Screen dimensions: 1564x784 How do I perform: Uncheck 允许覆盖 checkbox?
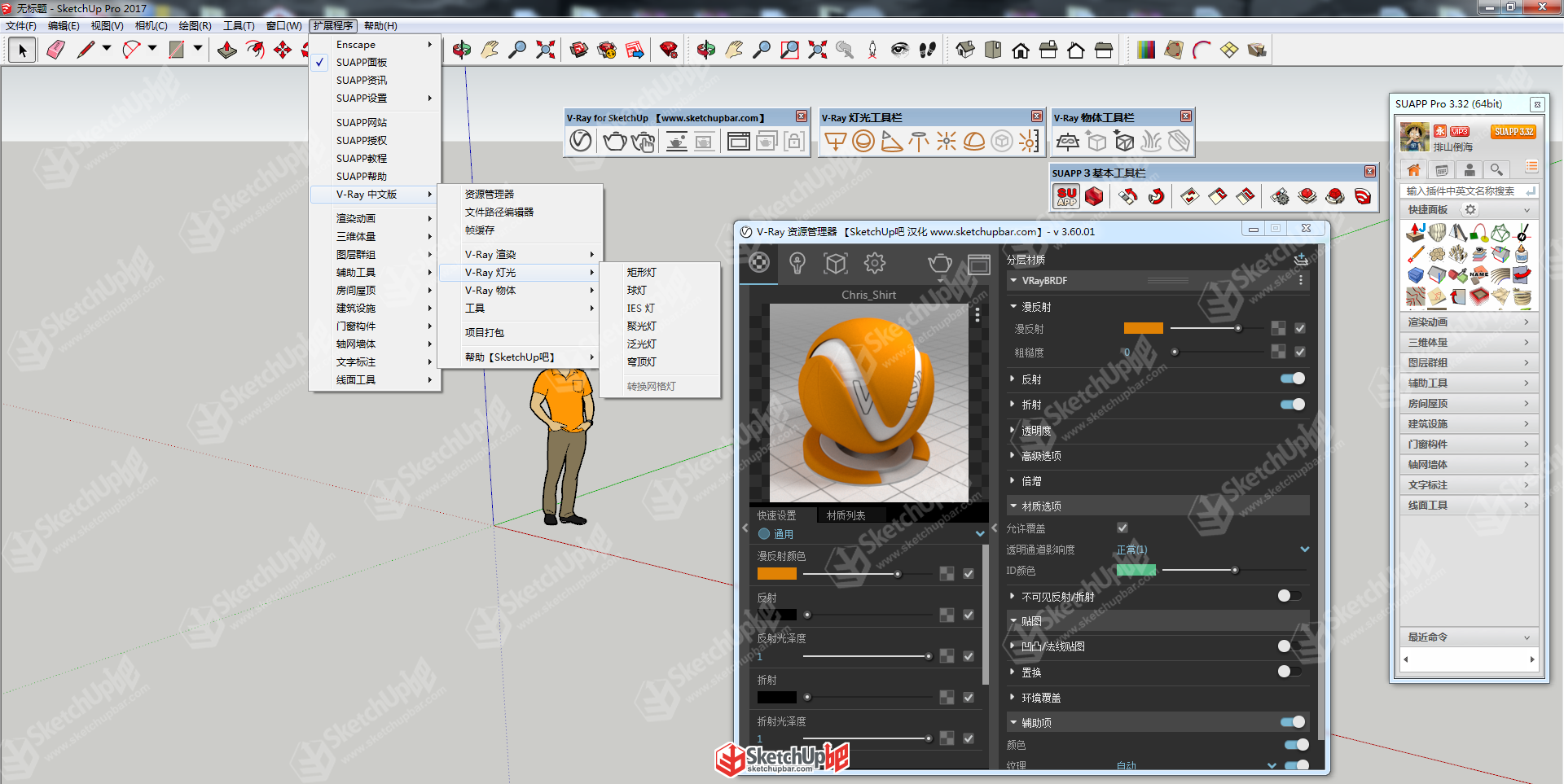coord(1122,528)
